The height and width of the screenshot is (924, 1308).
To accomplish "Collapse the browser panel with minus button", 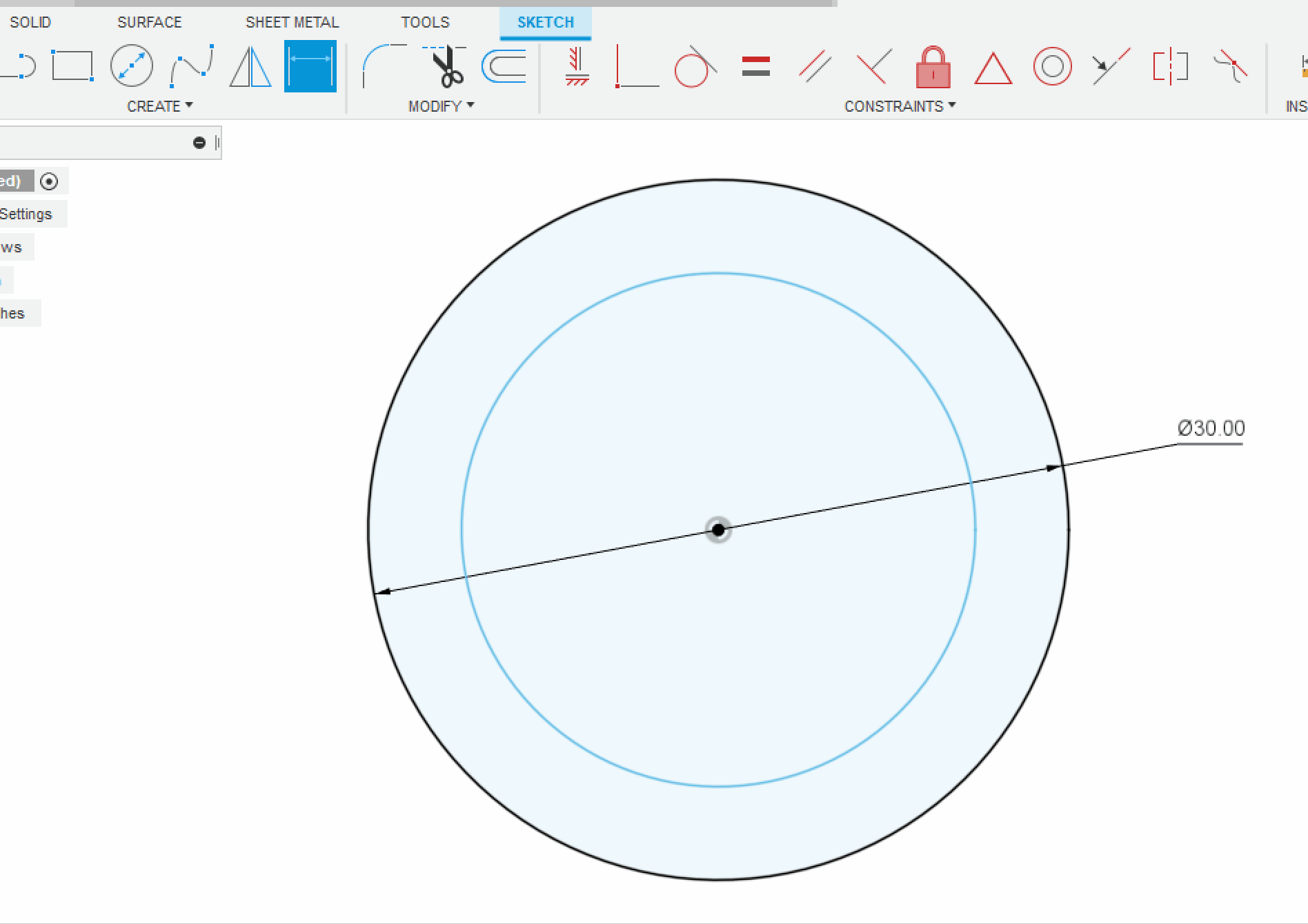I will point(199,143).
